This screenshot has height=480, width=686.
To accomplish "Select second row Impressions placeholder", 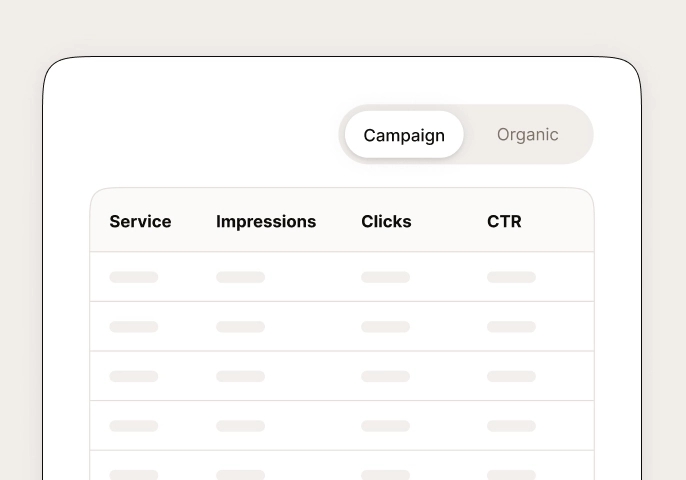I will pyautogui.click(x=241, y=327).
